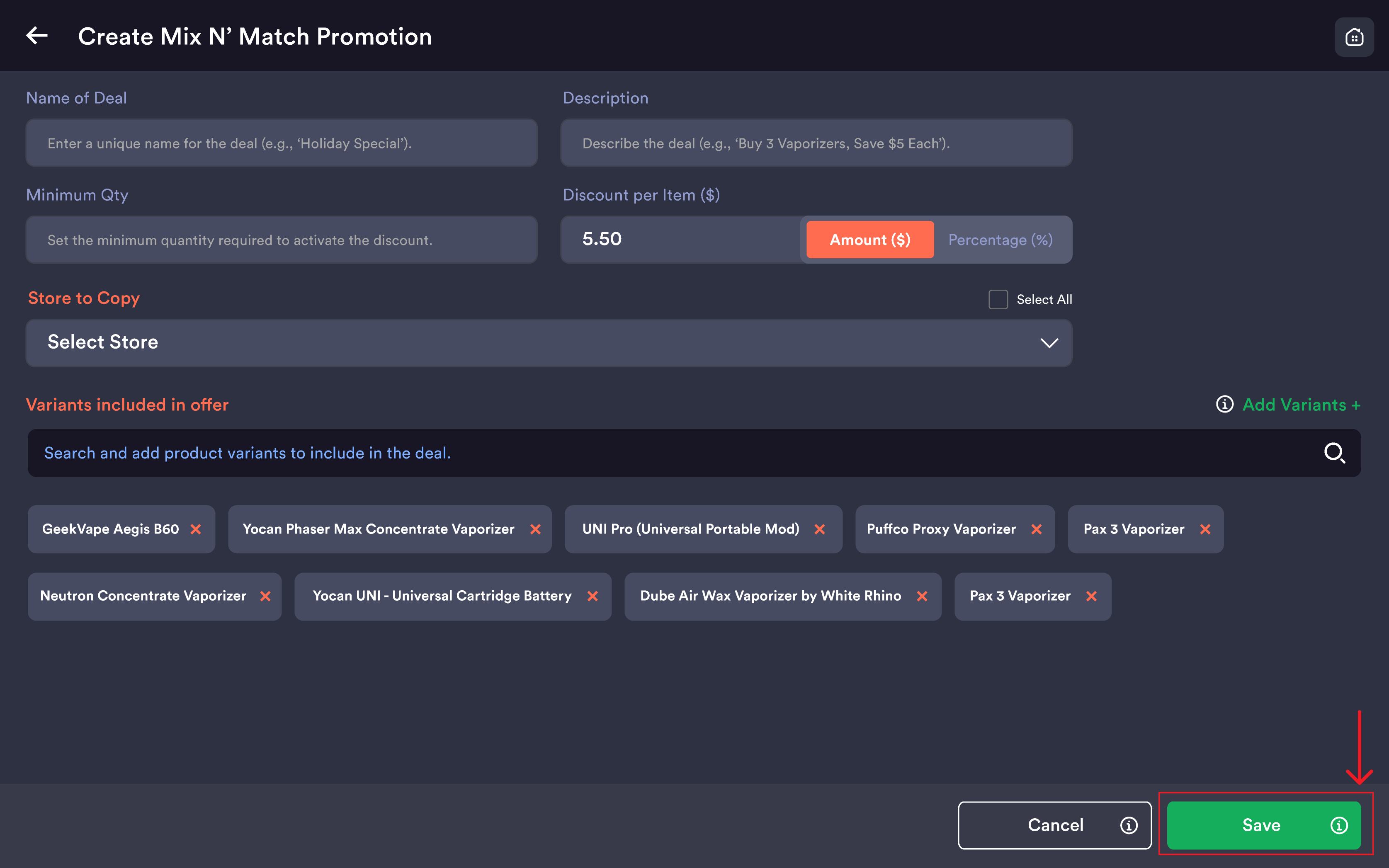Click the info icon on Cancel button

[1128, 826]
